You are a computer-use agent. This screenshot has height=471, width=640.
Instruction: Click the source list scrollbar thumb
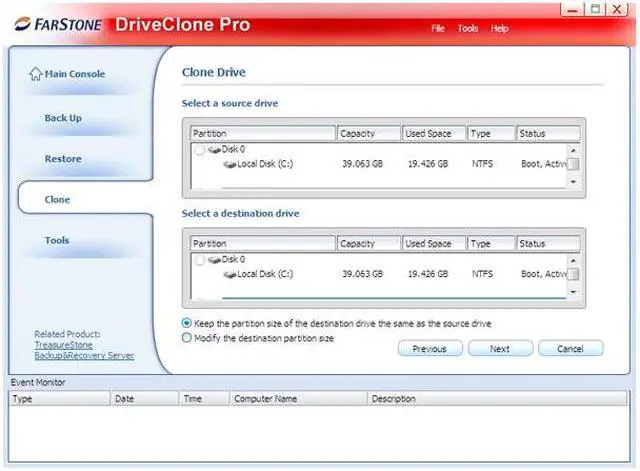573,164
